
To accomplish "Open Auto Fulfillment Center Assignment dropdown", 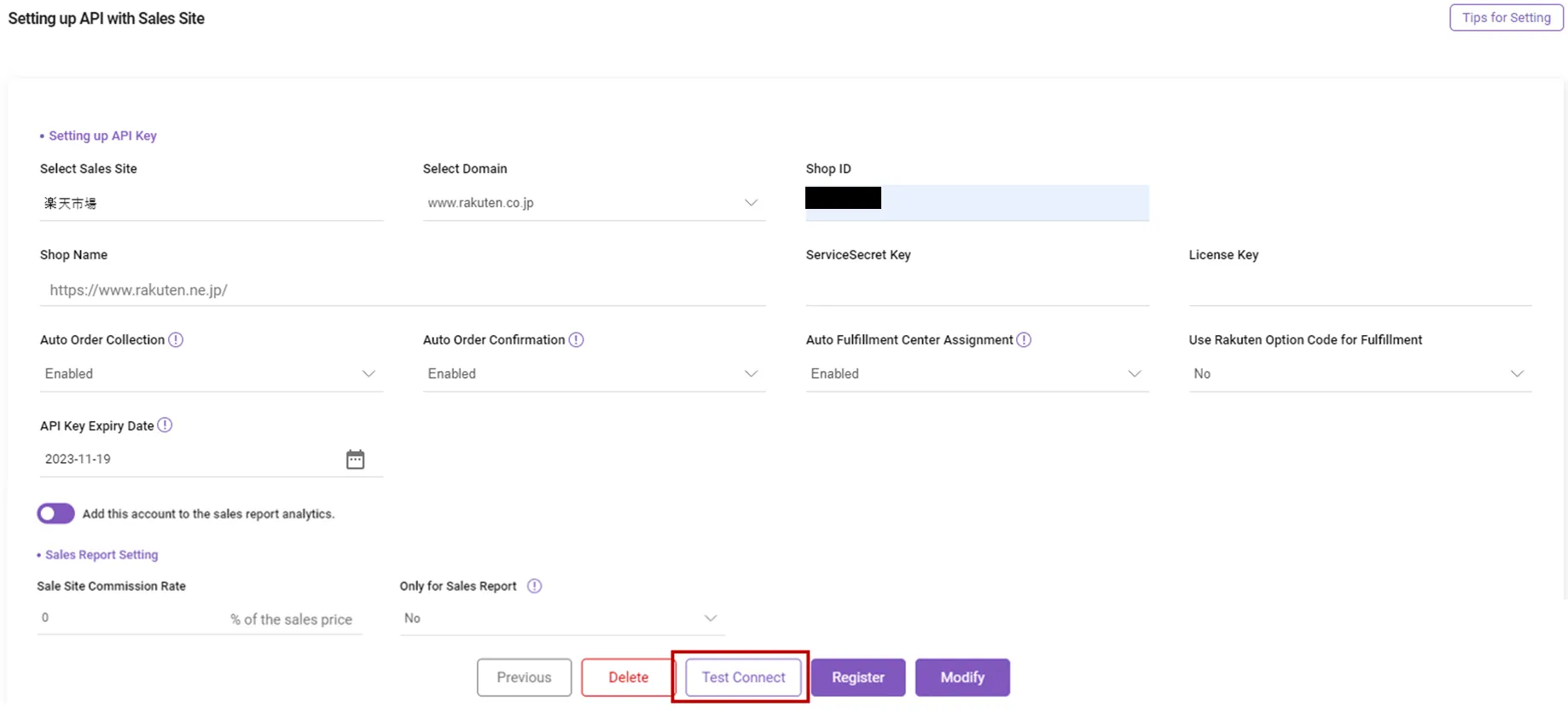I will (977, 373).
